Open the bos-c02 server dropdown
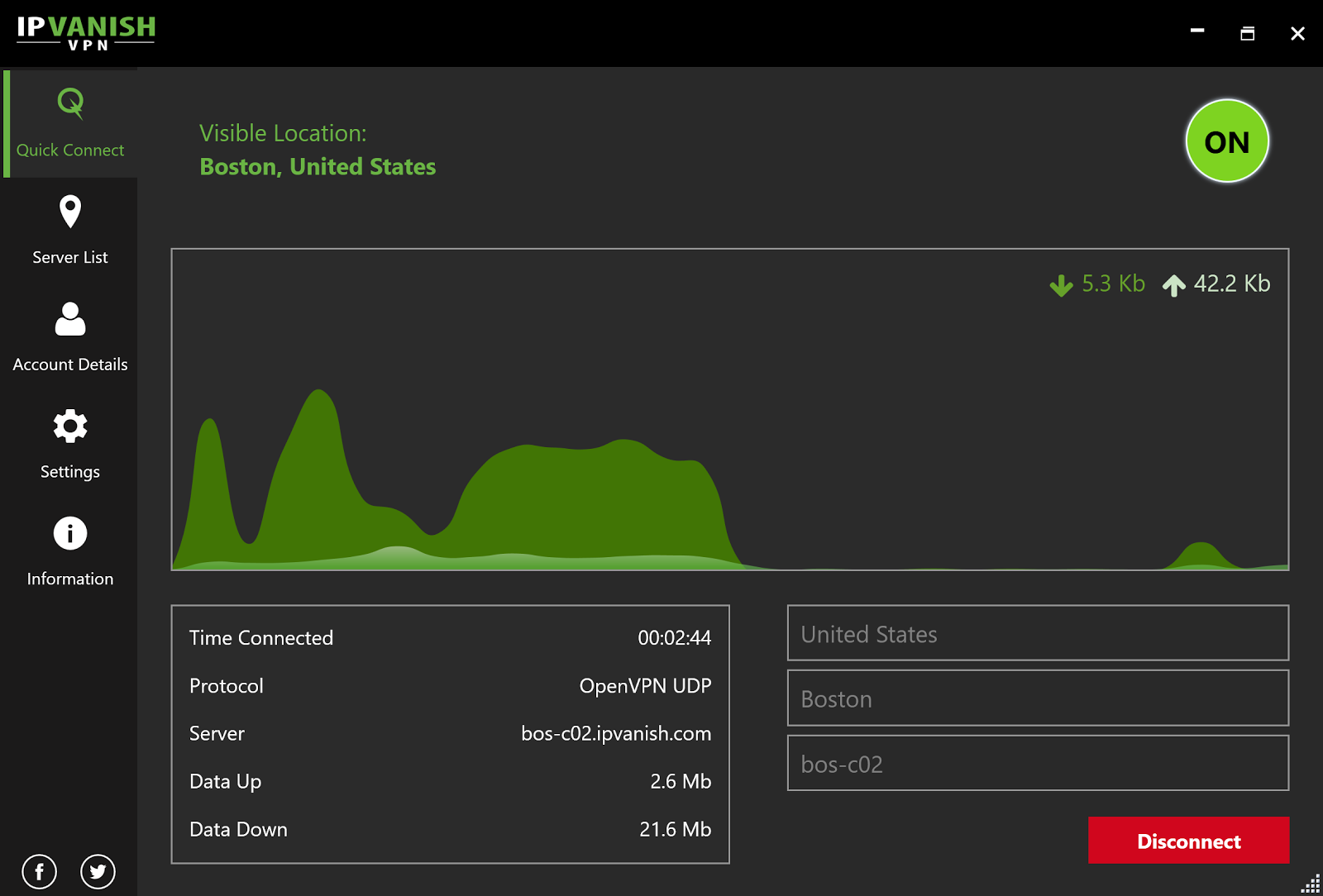Image resolution: width=1323 pixels, height=896 pixels. [x=1038, y=763]
